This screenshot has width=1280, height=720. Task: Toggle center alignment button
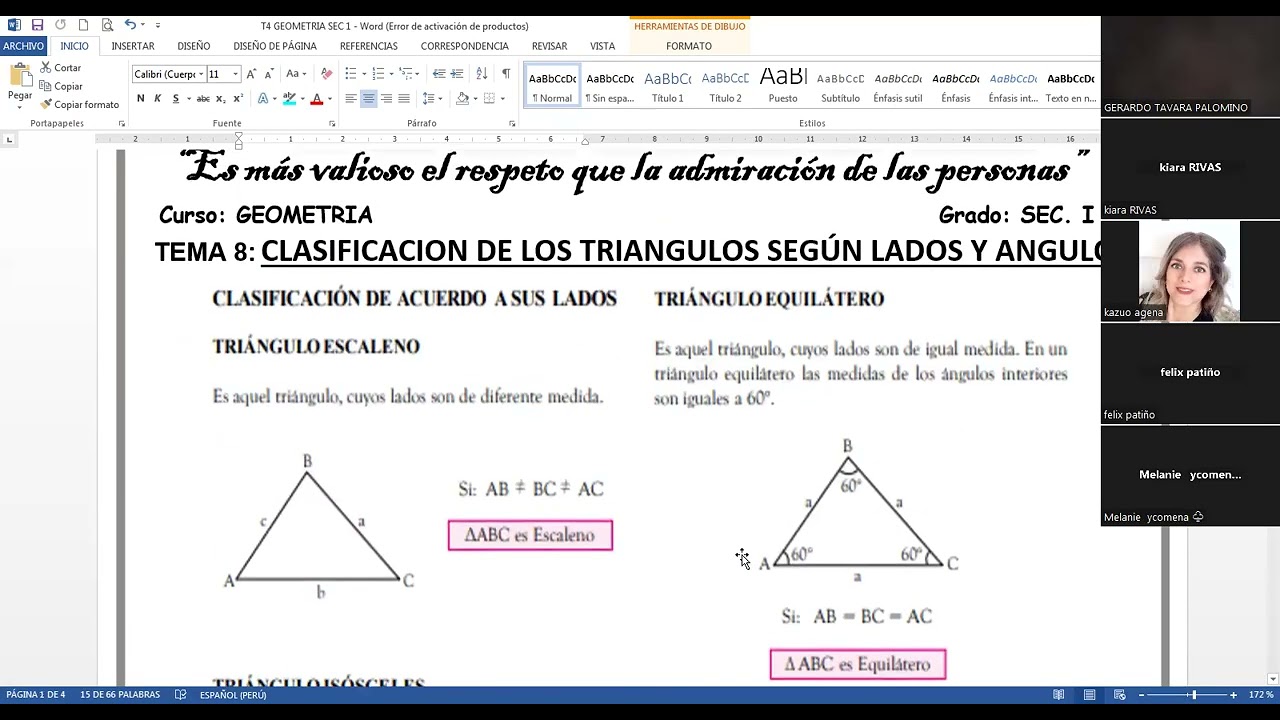pyautogui.click(x=368, y=98)
